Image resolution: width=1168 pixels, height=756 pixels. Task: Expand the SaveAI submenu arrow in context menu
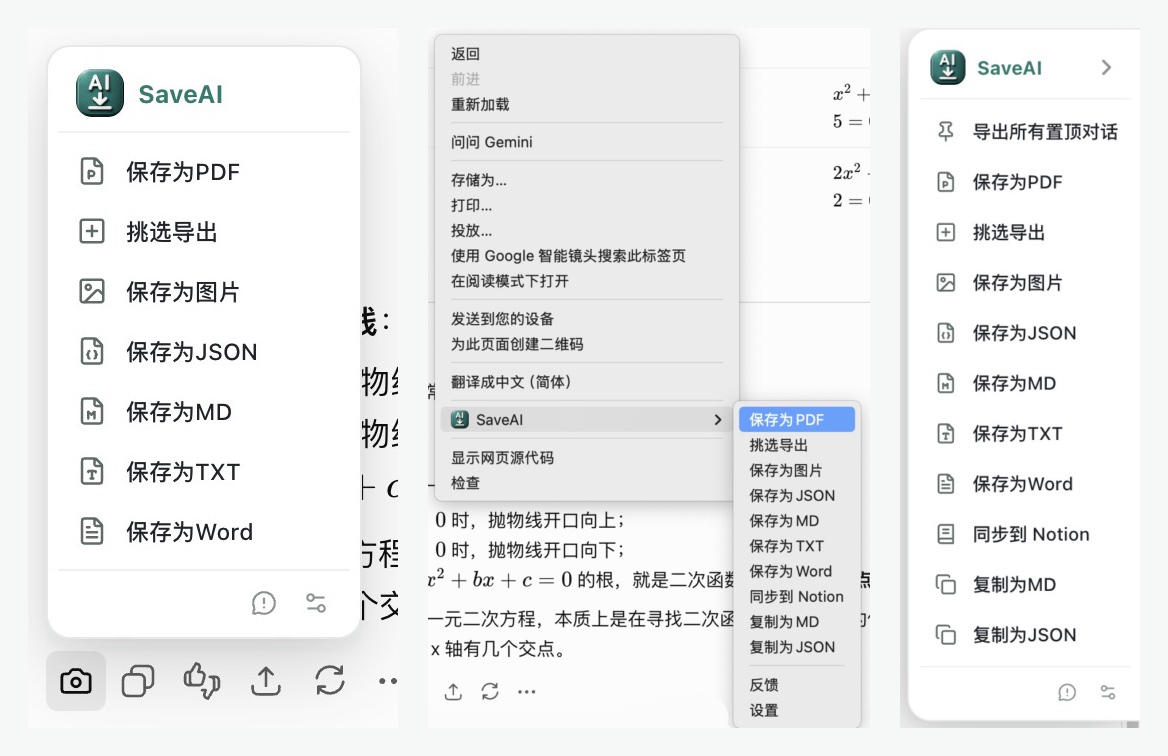pos(717,420)
